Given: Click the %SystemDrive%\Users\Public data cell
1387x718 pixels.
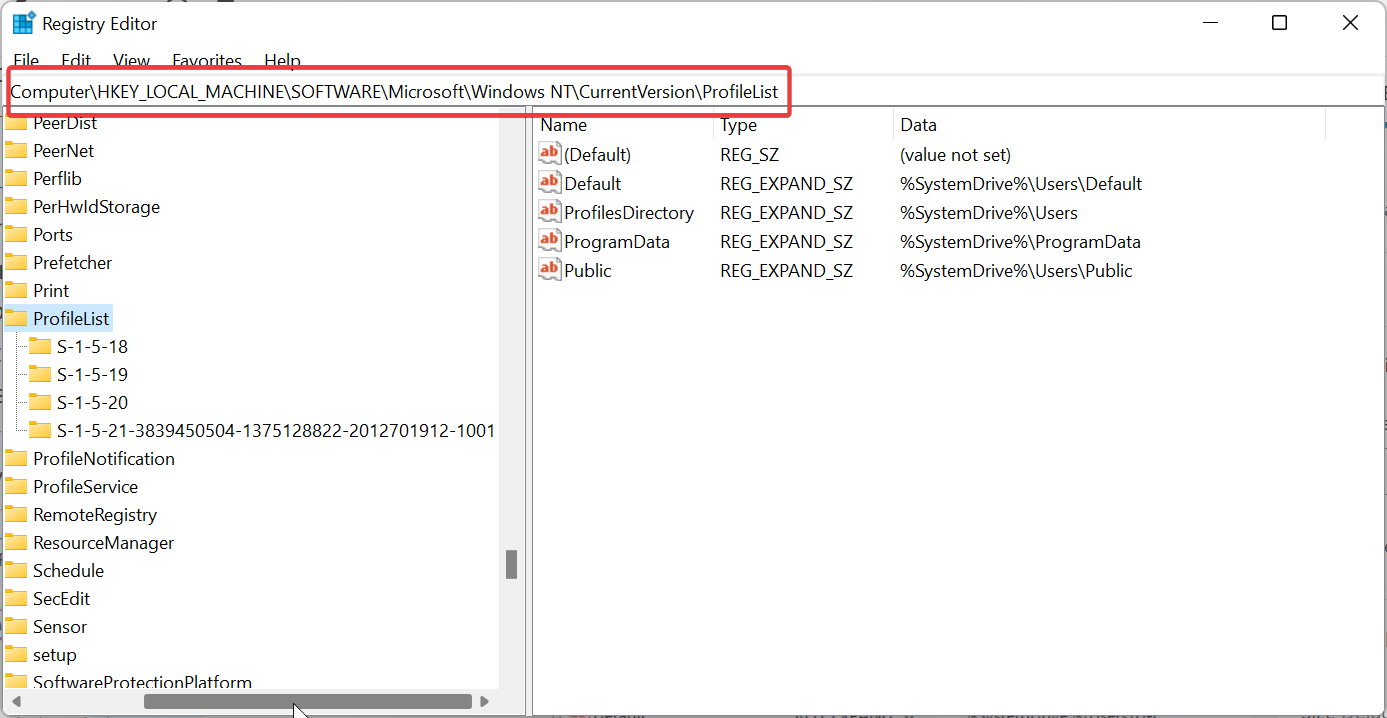Looking at the screenshot, I should pos(1016,271).
